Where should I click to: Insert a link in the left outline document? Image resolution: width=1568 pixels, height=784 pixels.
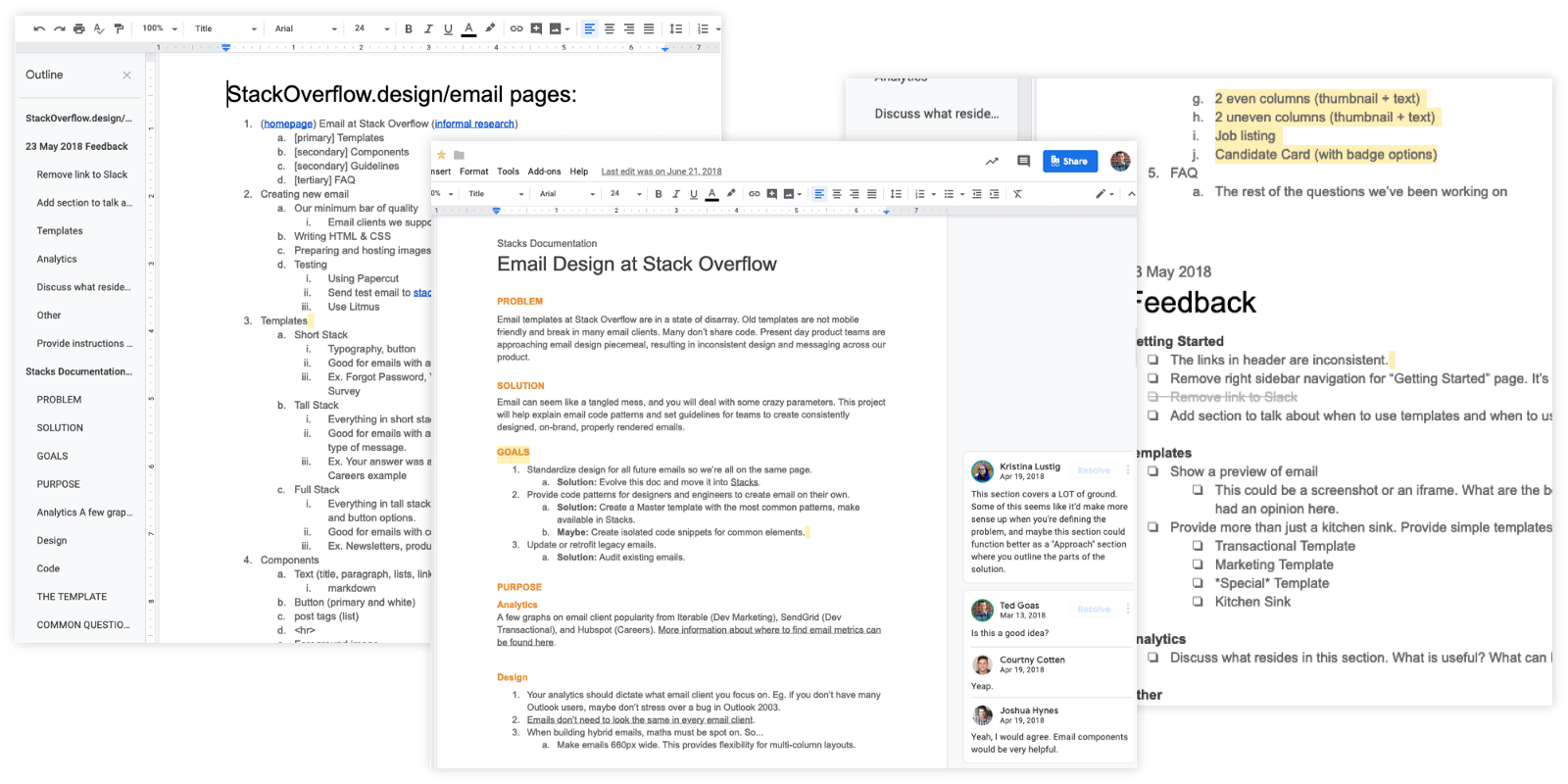pos(516,28)
